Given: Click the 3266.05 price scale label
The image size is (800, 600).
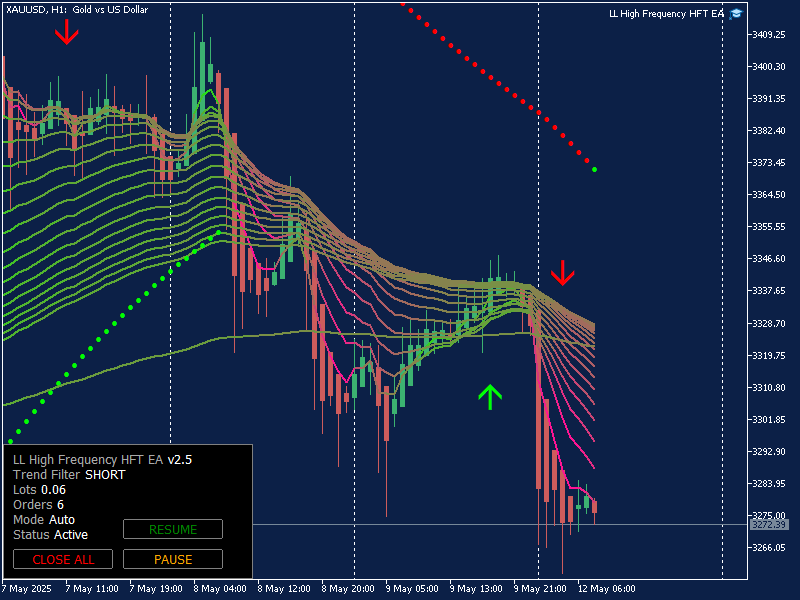Looking at the screenshot, I should coord(769,547).
